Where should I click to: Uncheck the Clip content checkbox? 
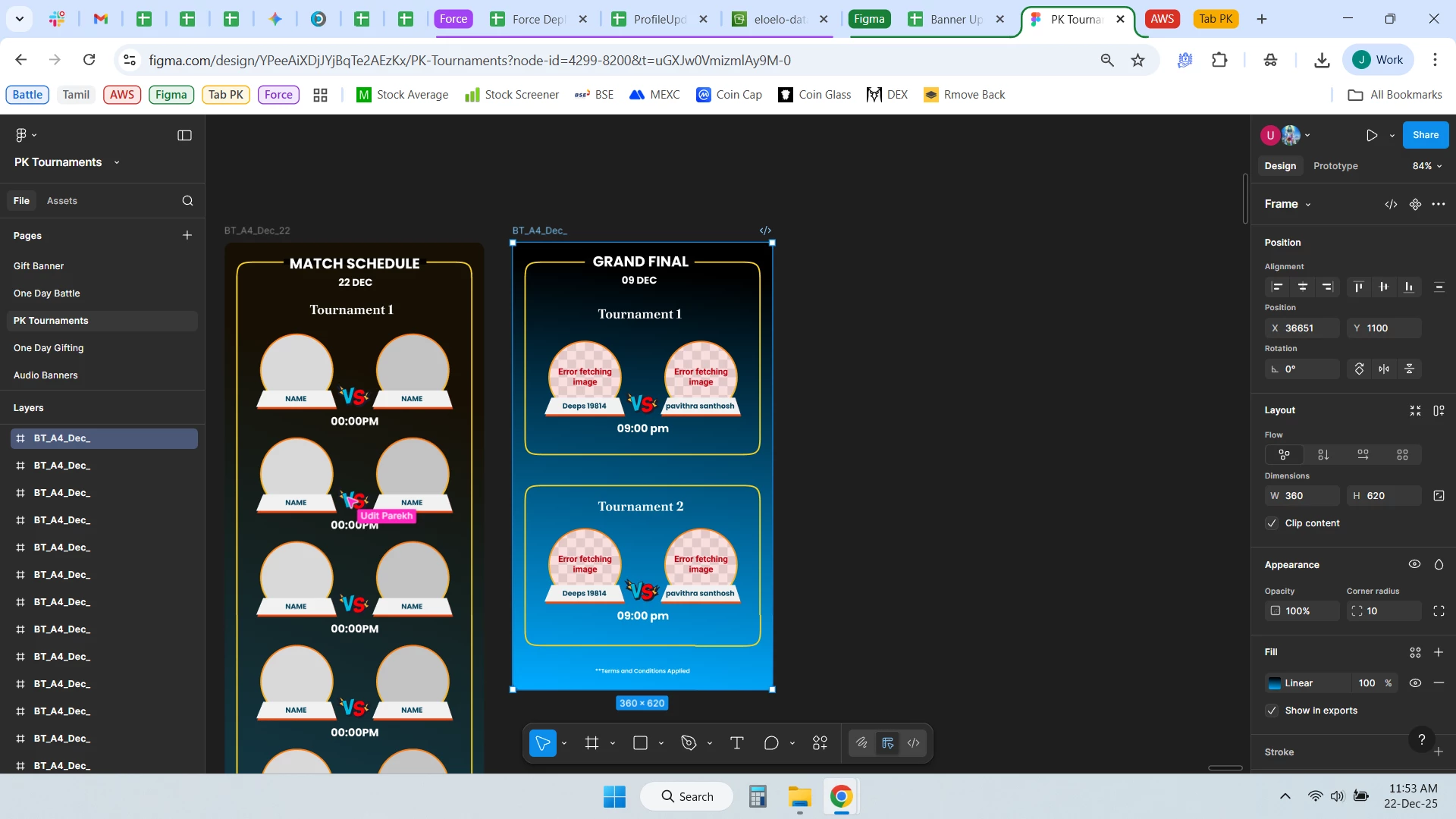click(x=1272, y=523)
